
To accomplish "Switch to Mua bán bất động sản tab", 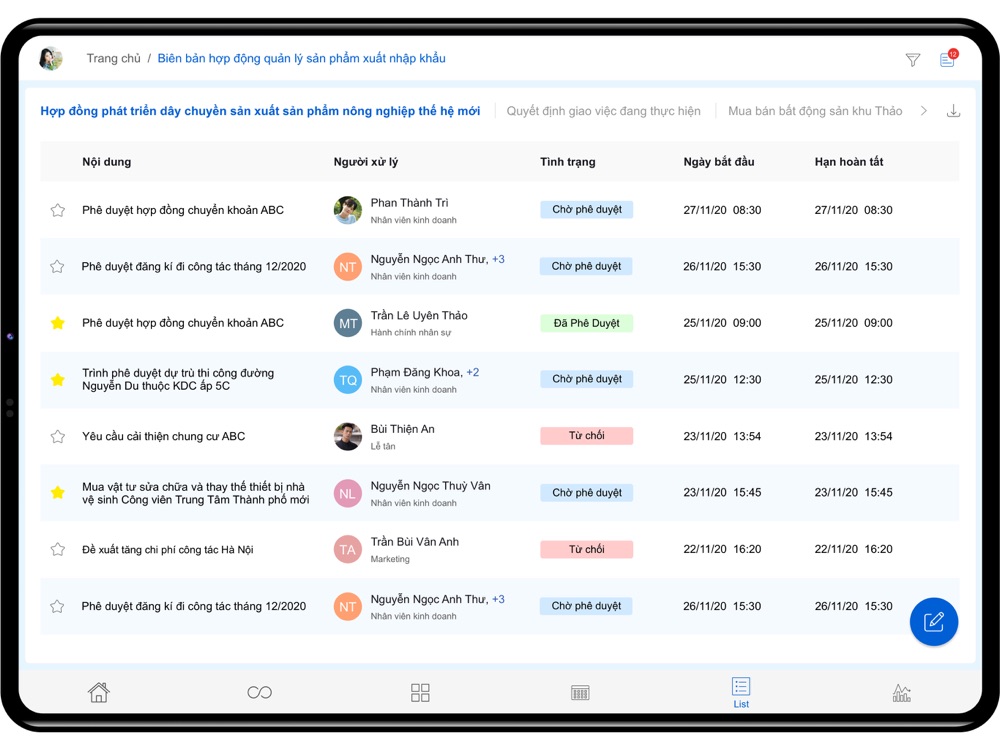I will [x=815, y=111].
